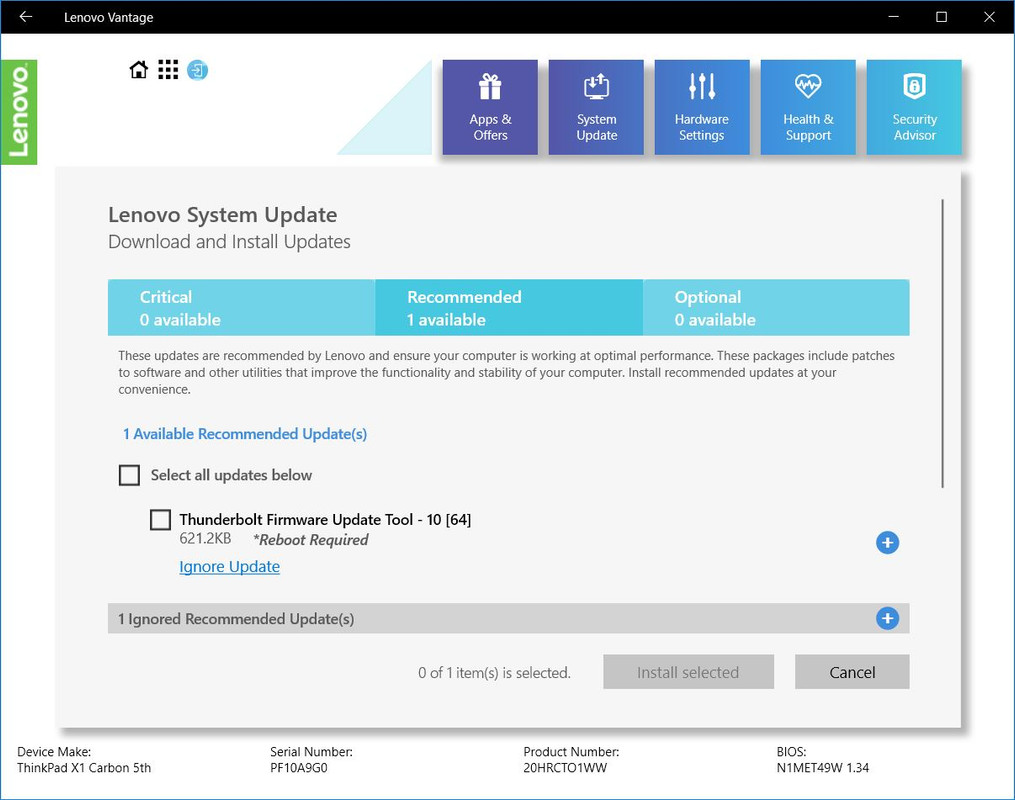The image size is (1015, 800).
Task: Maximize the Lenovo Vantage window
Action: [942, 17]
